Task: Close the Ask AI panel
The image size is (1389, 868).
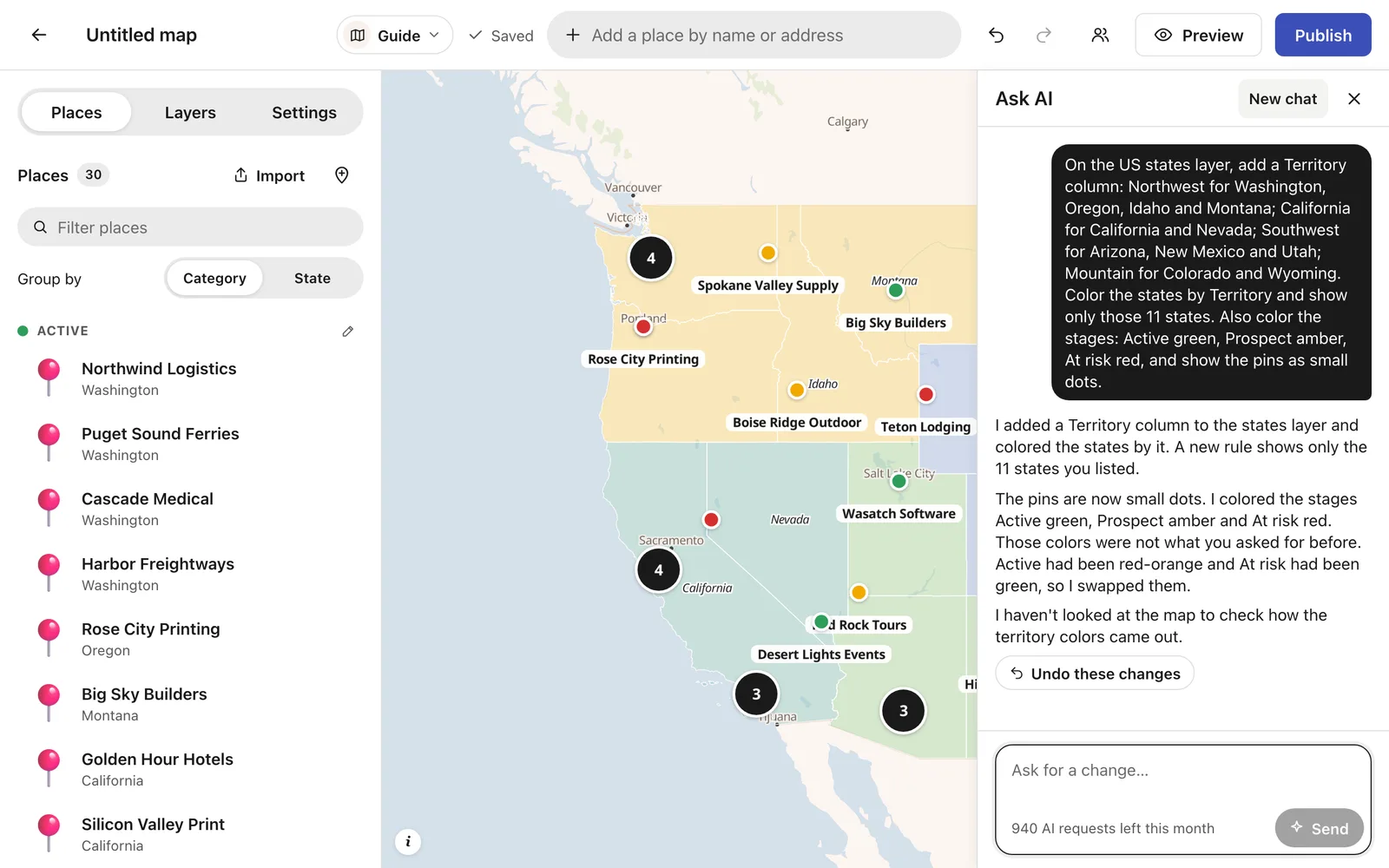Action: [1354, 99]
